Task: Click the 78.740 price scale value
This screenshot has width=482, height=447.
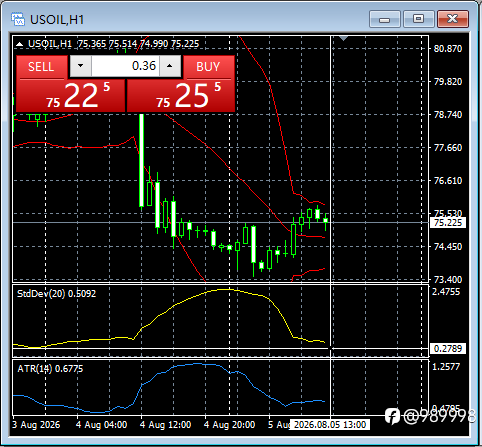Action: 448,115
